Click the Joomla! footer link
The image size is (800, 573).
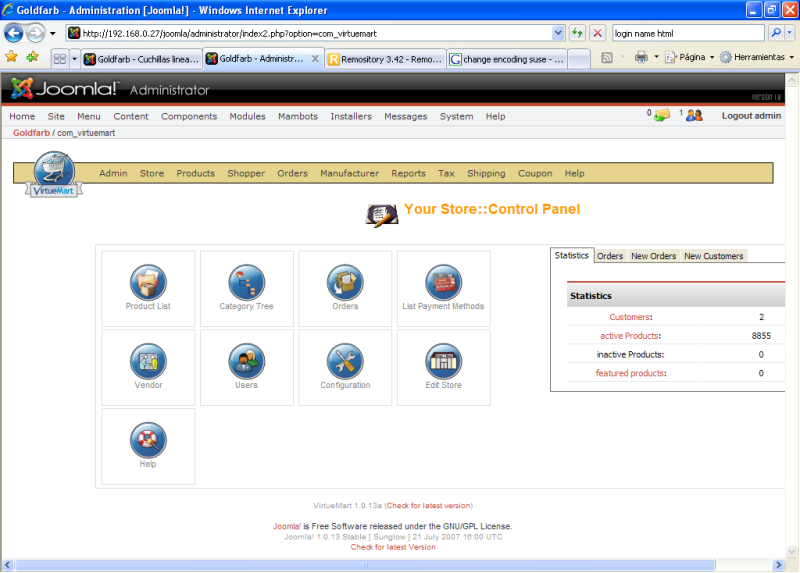[287, 526]
